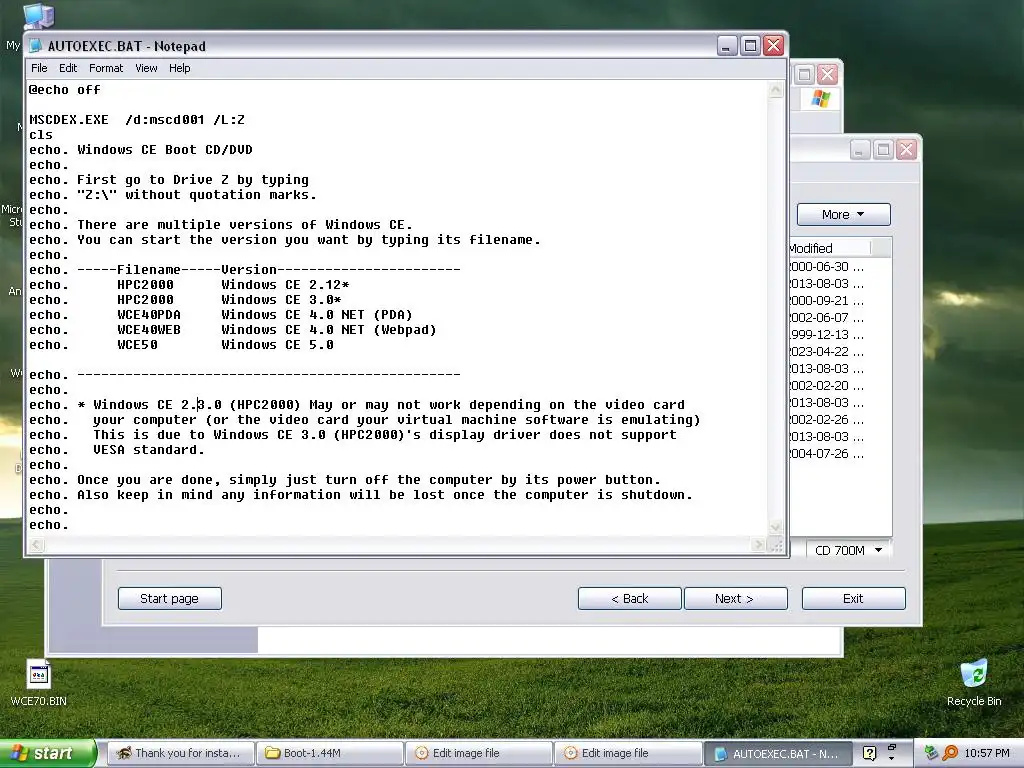This screenshot has width=1024, height=768.
Task: Open the Windows Start menu
Action: pyautogui.click(x=47, y=753)
